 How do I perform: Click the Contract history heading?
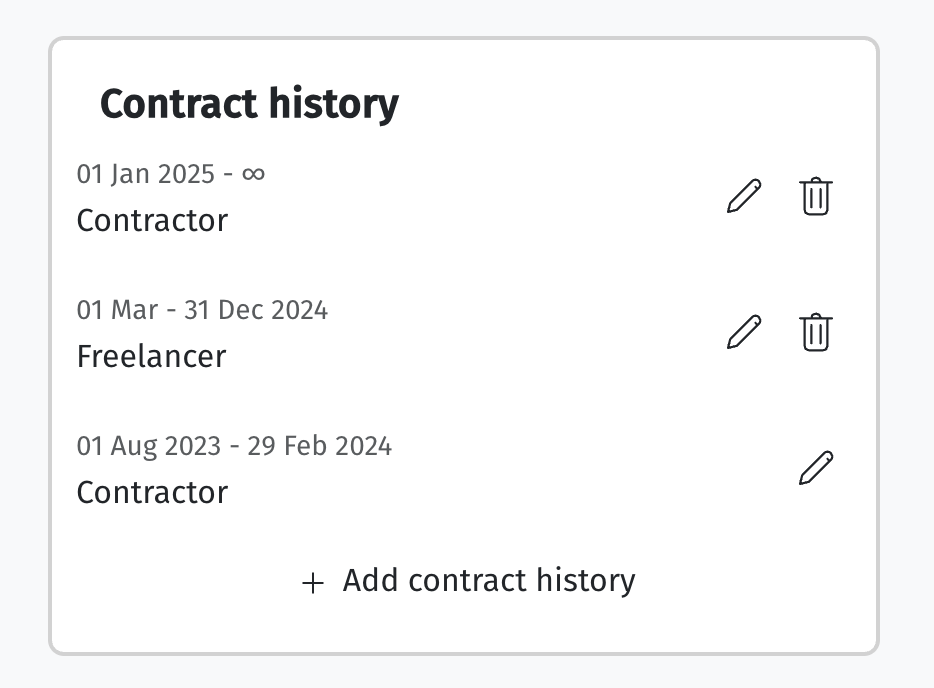pyautogui.click(x=249, y=104)
